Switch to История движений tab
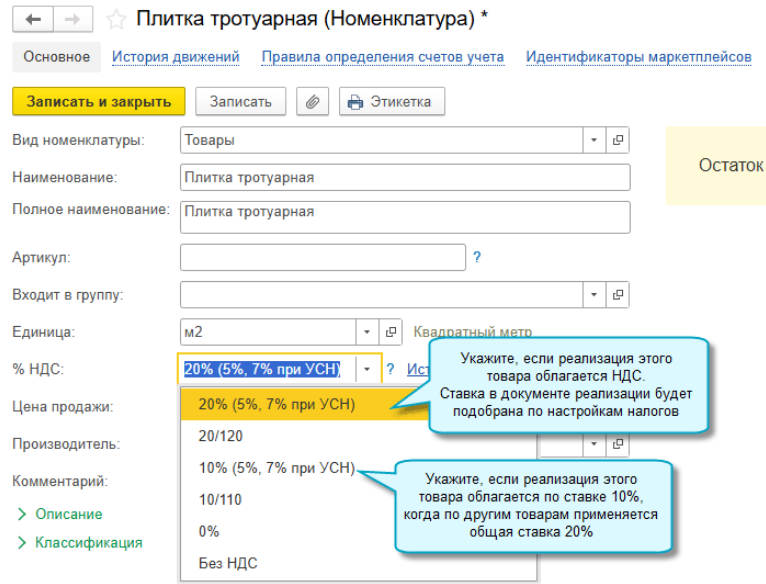Viewport: 766px width, 584px height. coord(175,57)
